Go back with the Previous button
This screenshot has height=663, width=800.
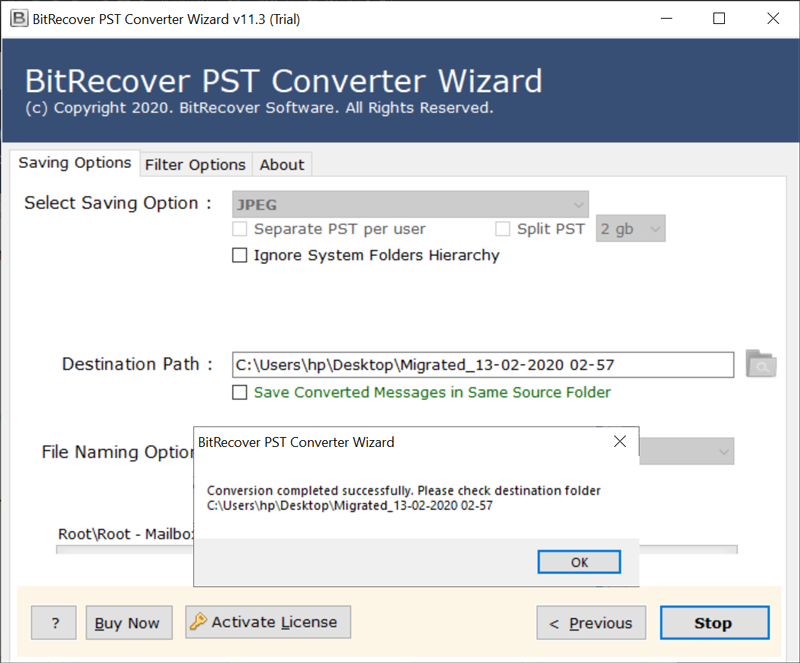[x=591, y=623]
